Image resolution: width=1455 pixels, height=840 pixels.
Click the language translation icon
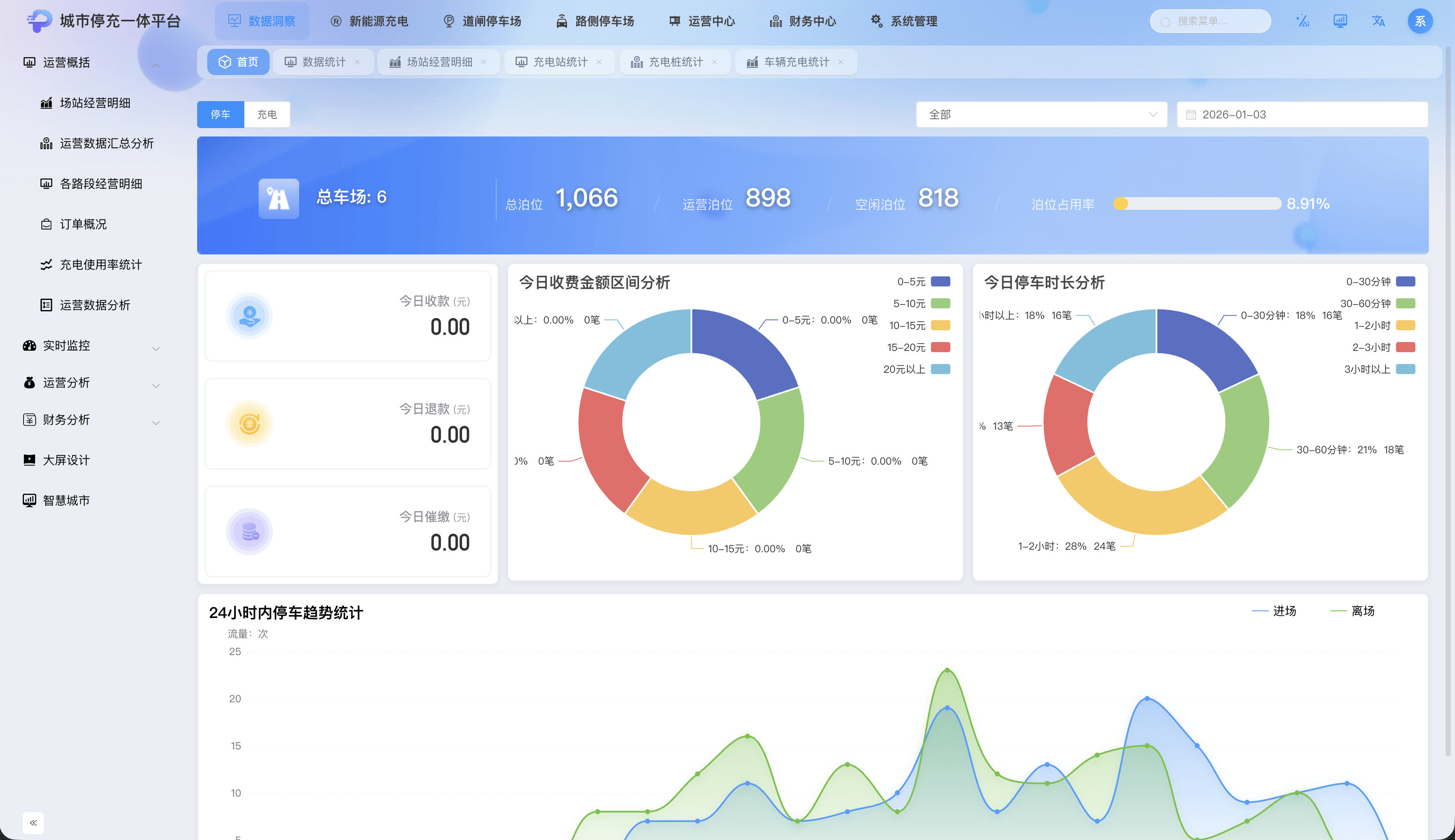(x=1378, y=21)
